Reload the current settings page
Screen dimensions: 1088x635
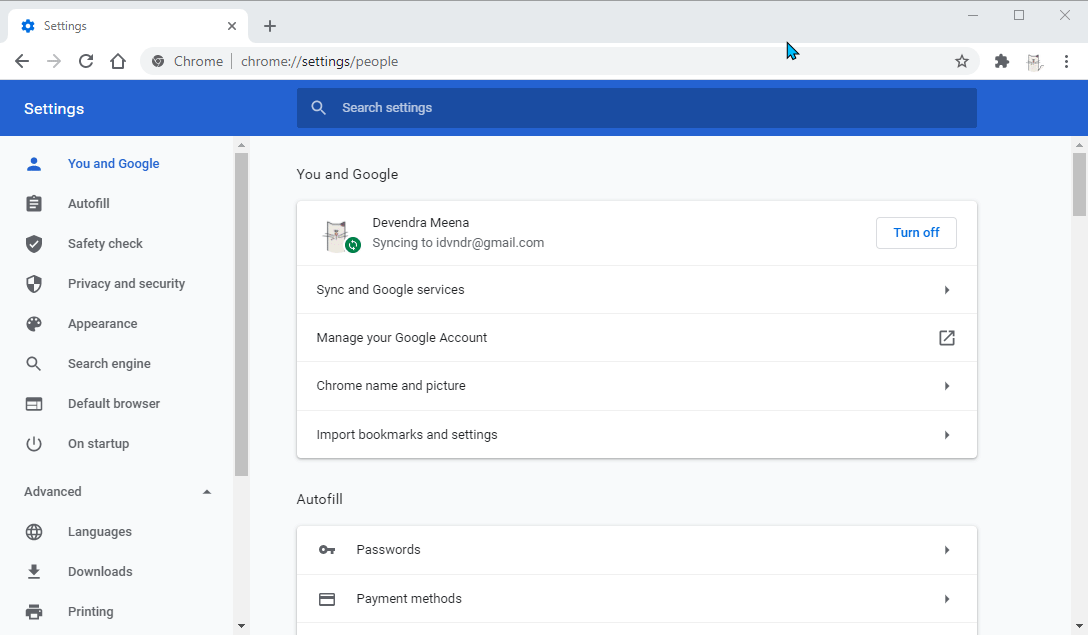(x=85, y=61)
